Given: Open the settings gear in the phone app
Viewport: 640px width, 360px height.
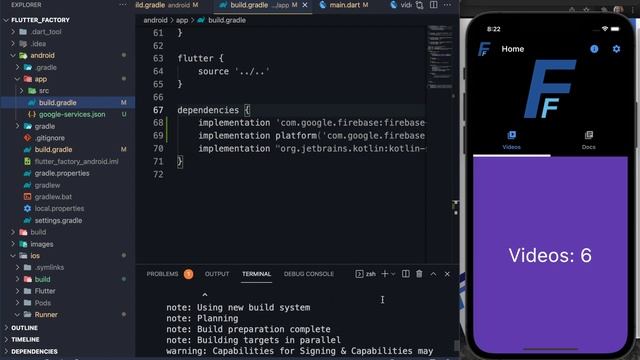Looking at the screenshot, I should point(616,49).
